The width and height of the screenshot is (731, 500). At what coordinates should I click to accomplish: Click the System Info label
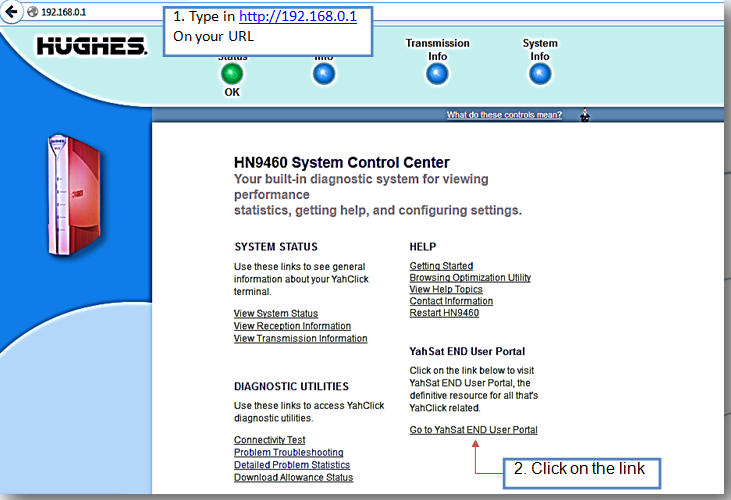[540, 49]
